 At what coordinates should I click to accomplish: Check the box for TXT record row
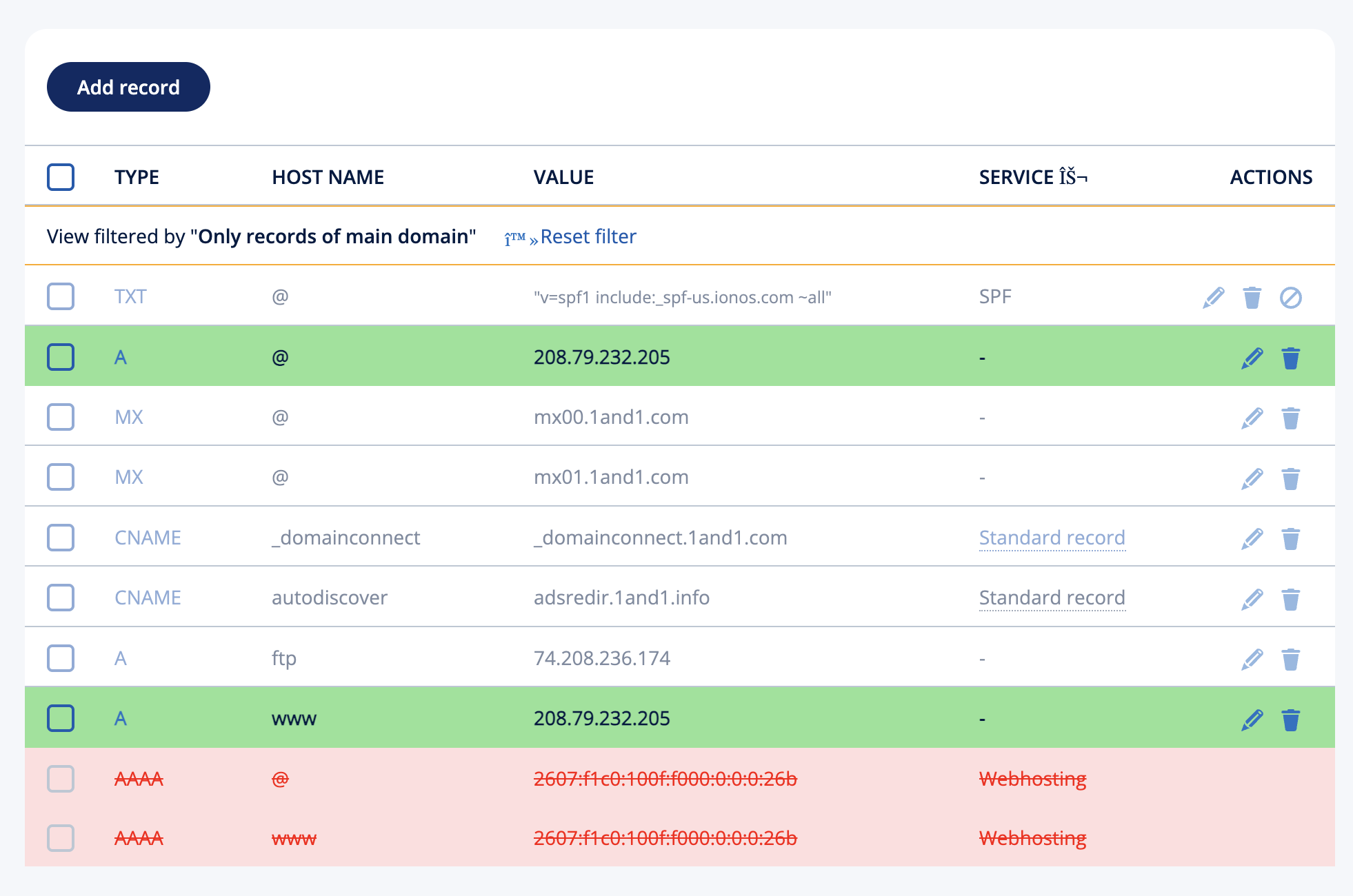(61, 296)
